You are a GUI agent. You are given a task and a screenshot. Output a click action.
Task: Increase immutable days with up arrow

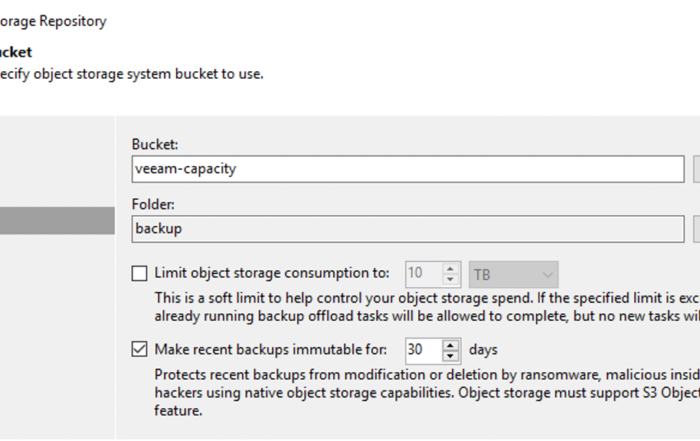(x=451, y=345)
